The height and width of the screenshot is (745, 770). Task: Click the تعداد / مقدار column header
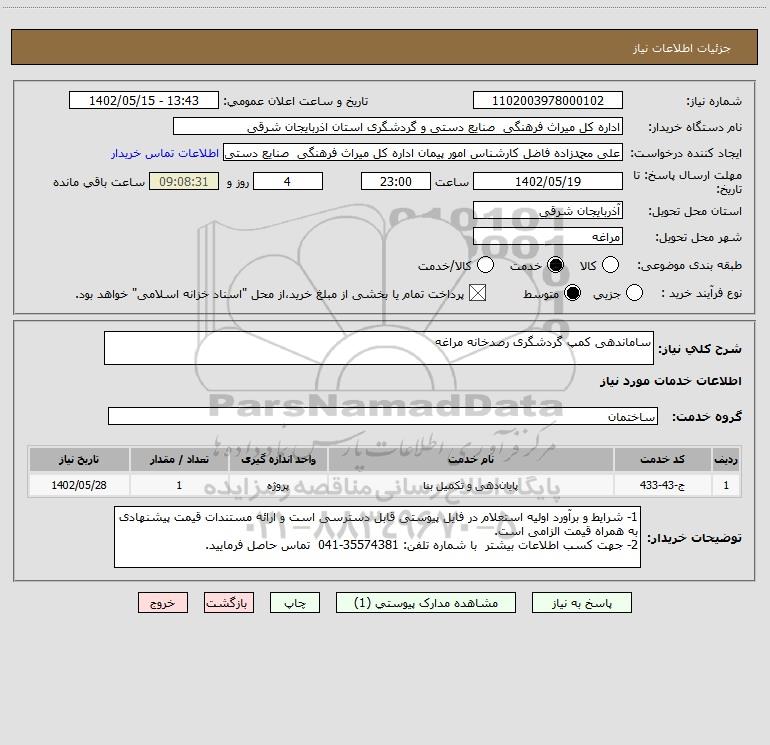pos(179,459)
